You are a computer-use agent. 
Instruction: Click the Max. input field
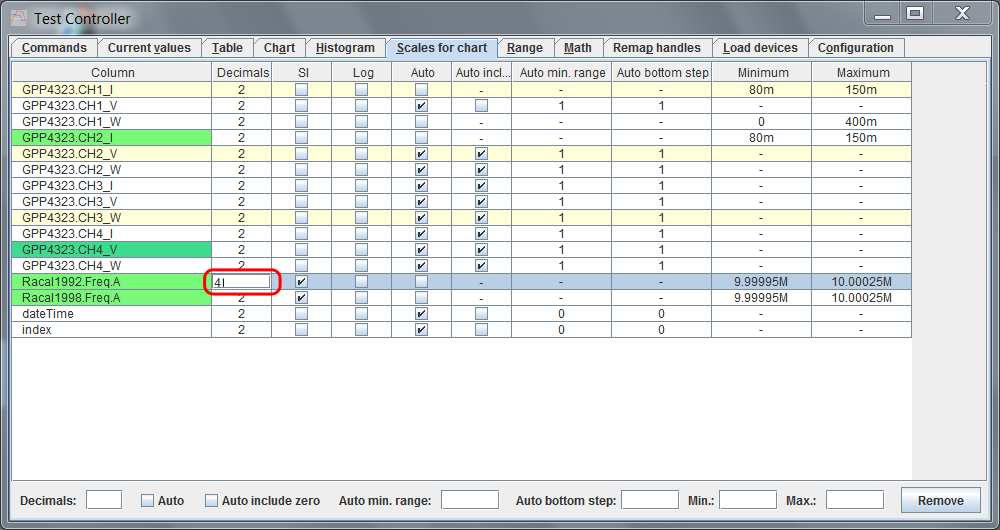[x=854, y=500]
